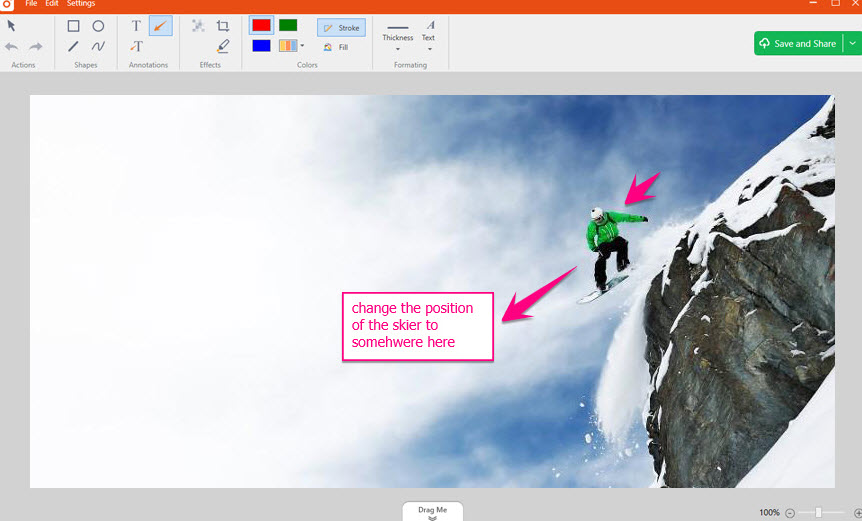Select the Rectangle shape tool
This screenshot has width=862, height=521.
[73, 26]
